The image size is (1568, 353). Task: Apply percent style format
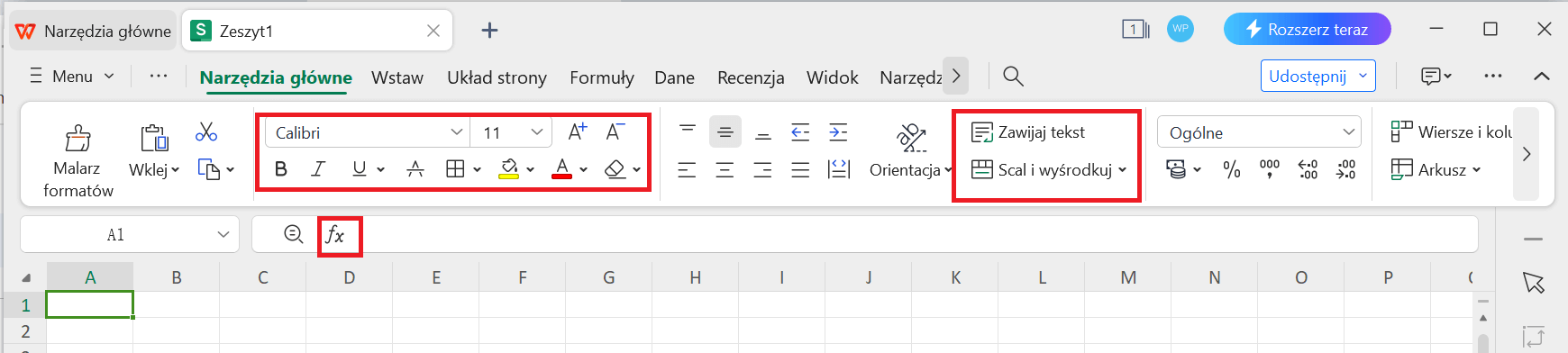tap(1232, 169)
